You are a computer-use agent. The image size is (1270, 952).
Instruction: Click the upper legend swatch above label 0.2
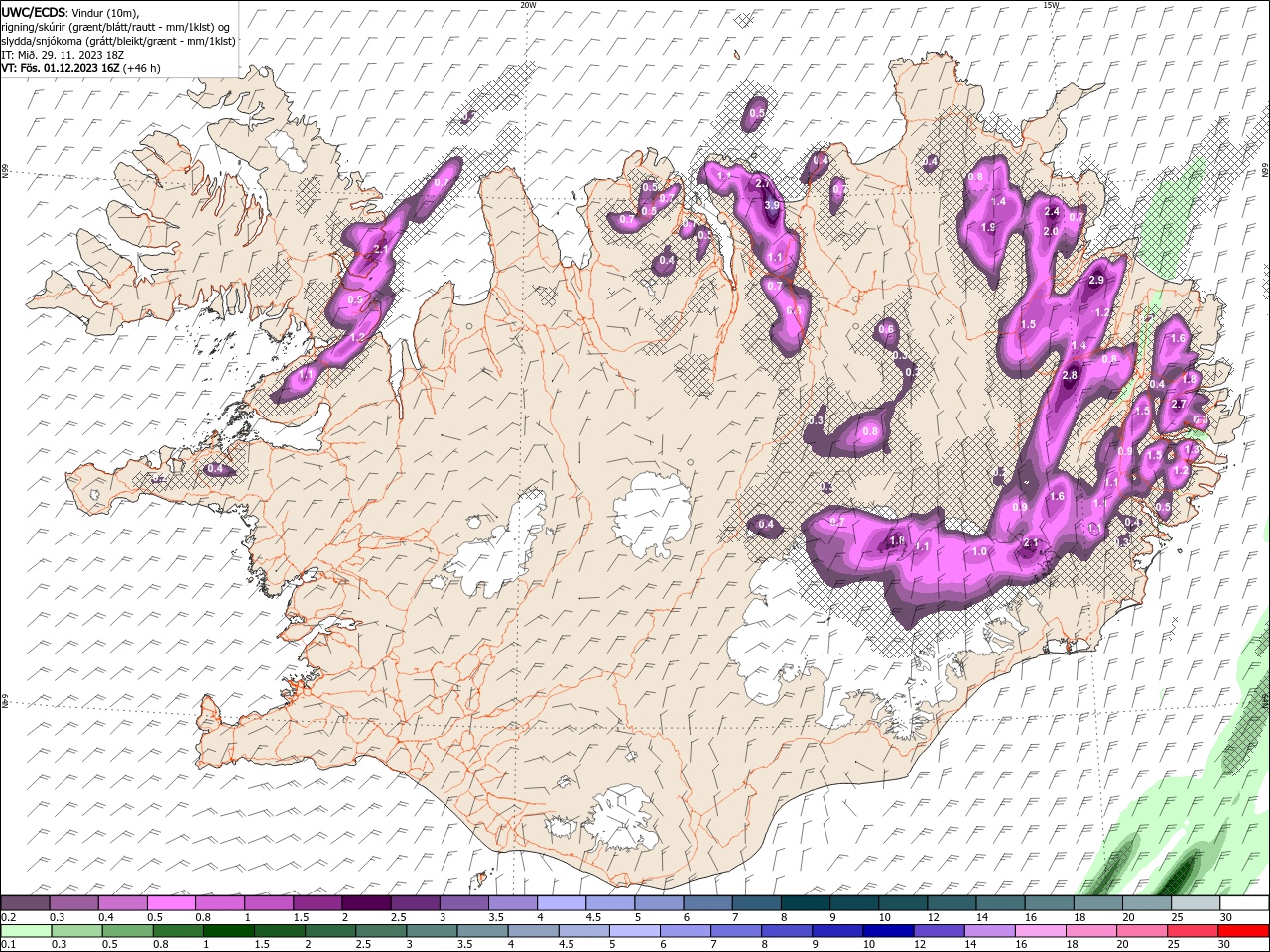coord(25,903)
